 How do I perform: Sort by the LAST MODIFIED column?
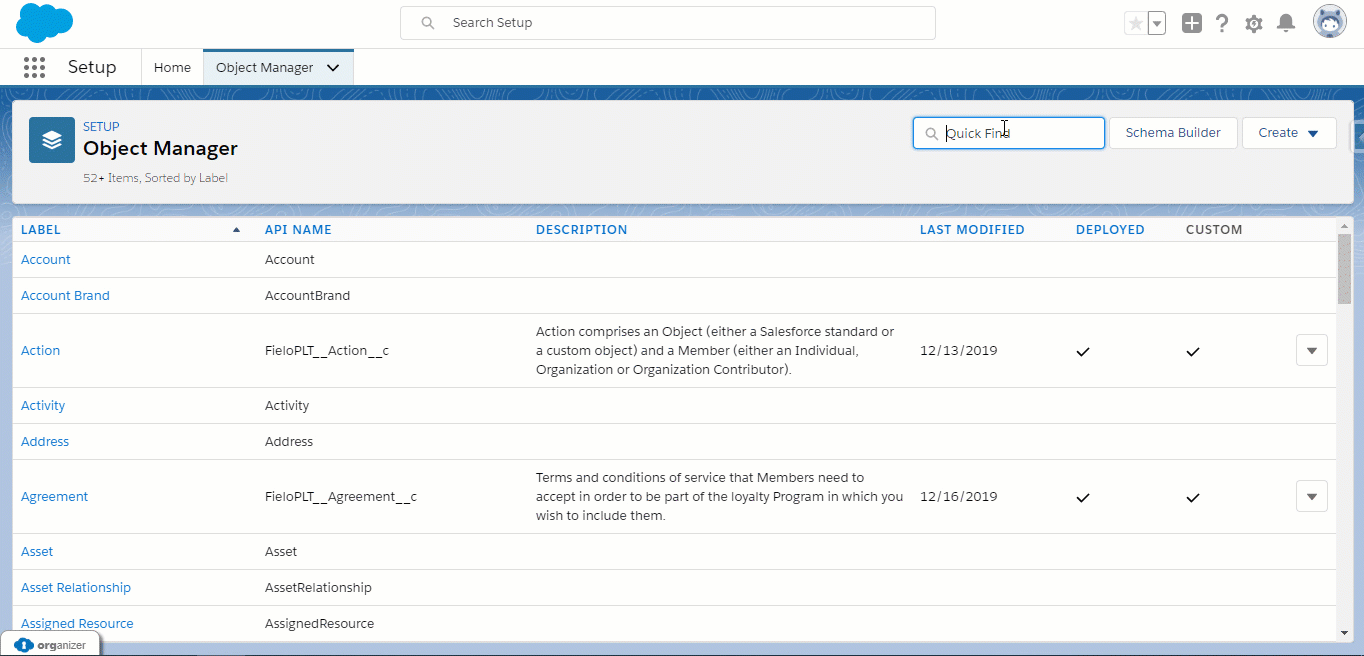972,229
